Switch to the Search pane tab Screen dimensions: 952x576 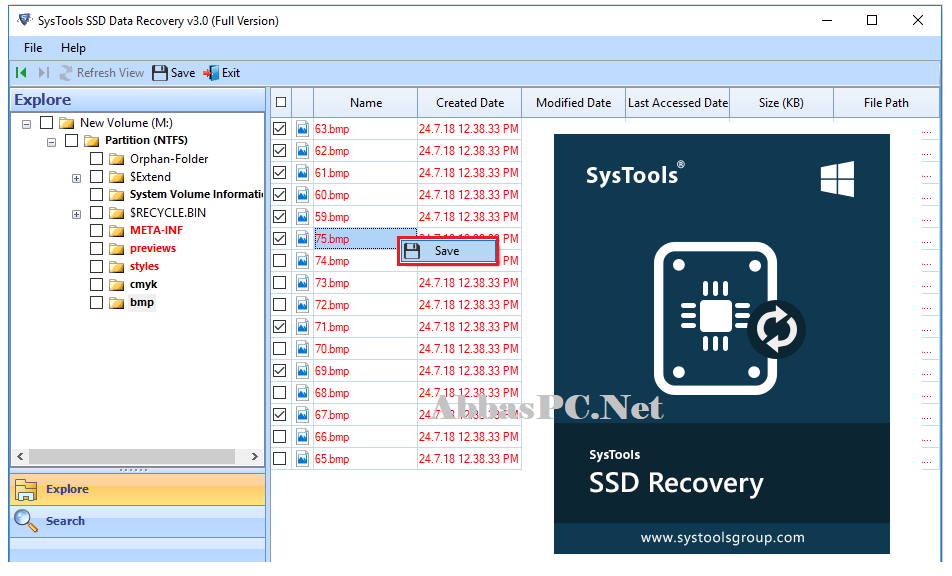pyautogui.click(x=138, y=521)
